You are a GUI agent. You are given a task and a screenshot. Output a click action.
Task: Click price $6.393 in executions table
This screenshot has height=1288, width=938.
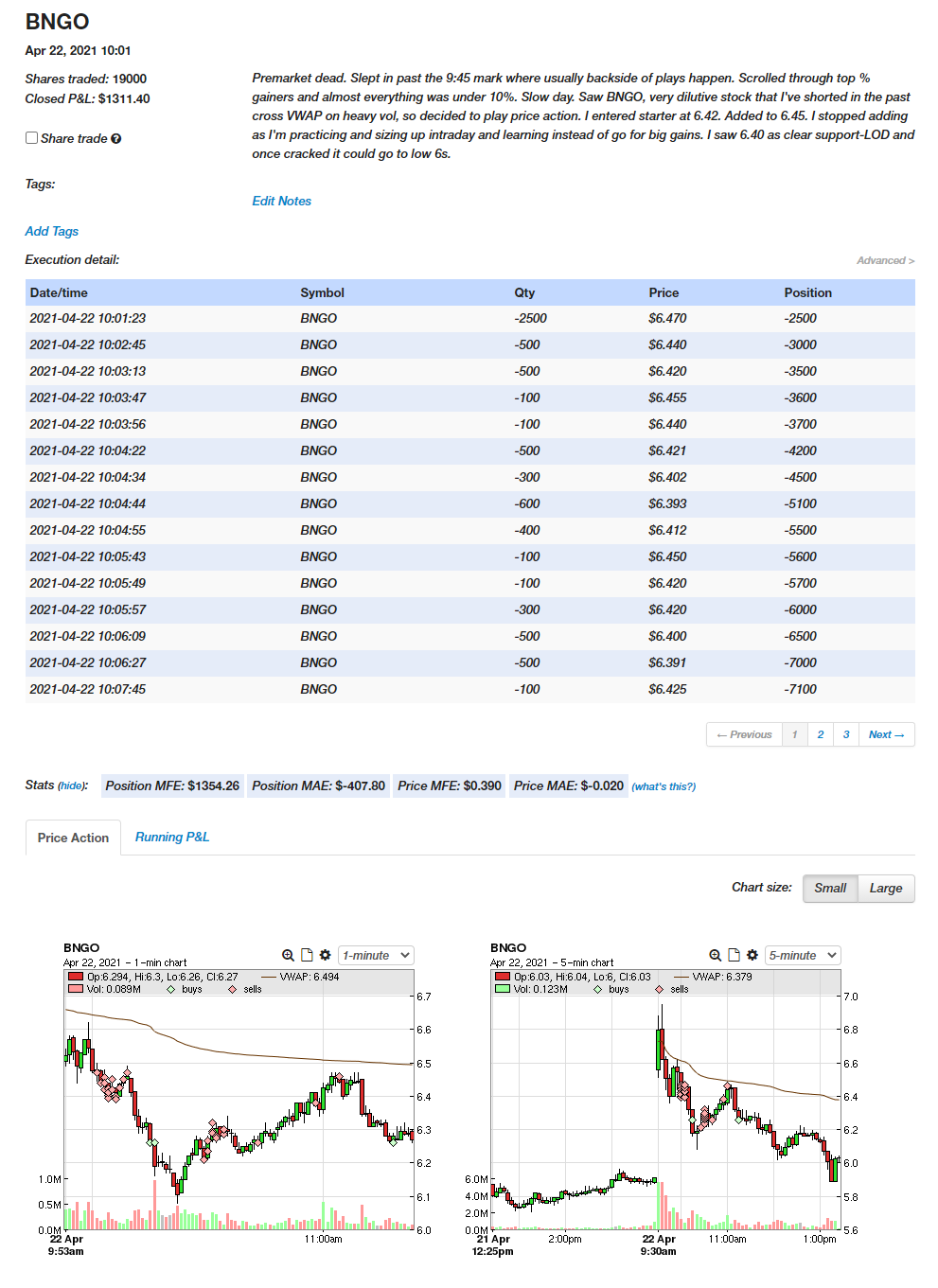pos(667,504)
